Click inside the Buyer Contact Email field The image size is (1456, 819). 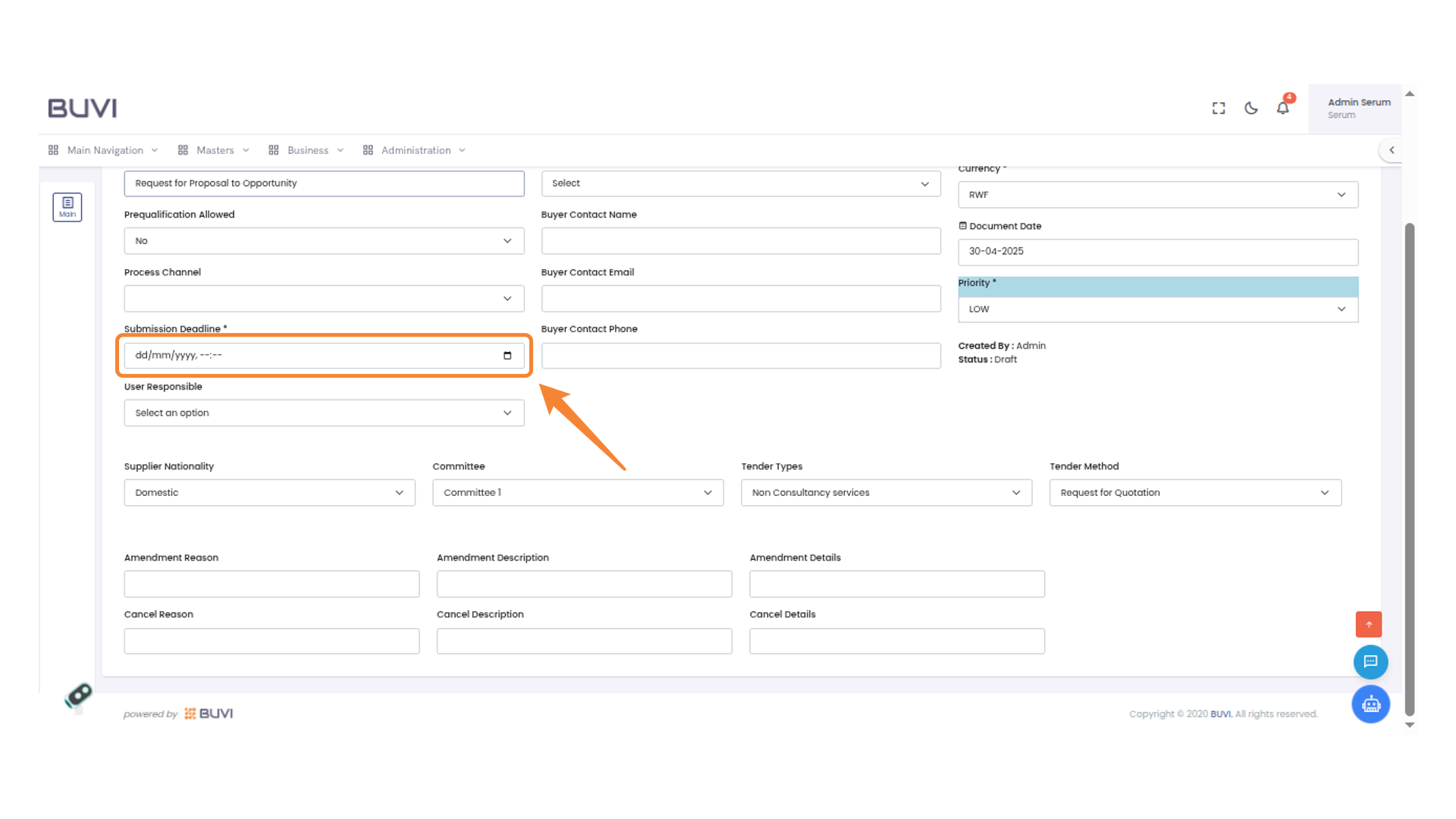741,298
